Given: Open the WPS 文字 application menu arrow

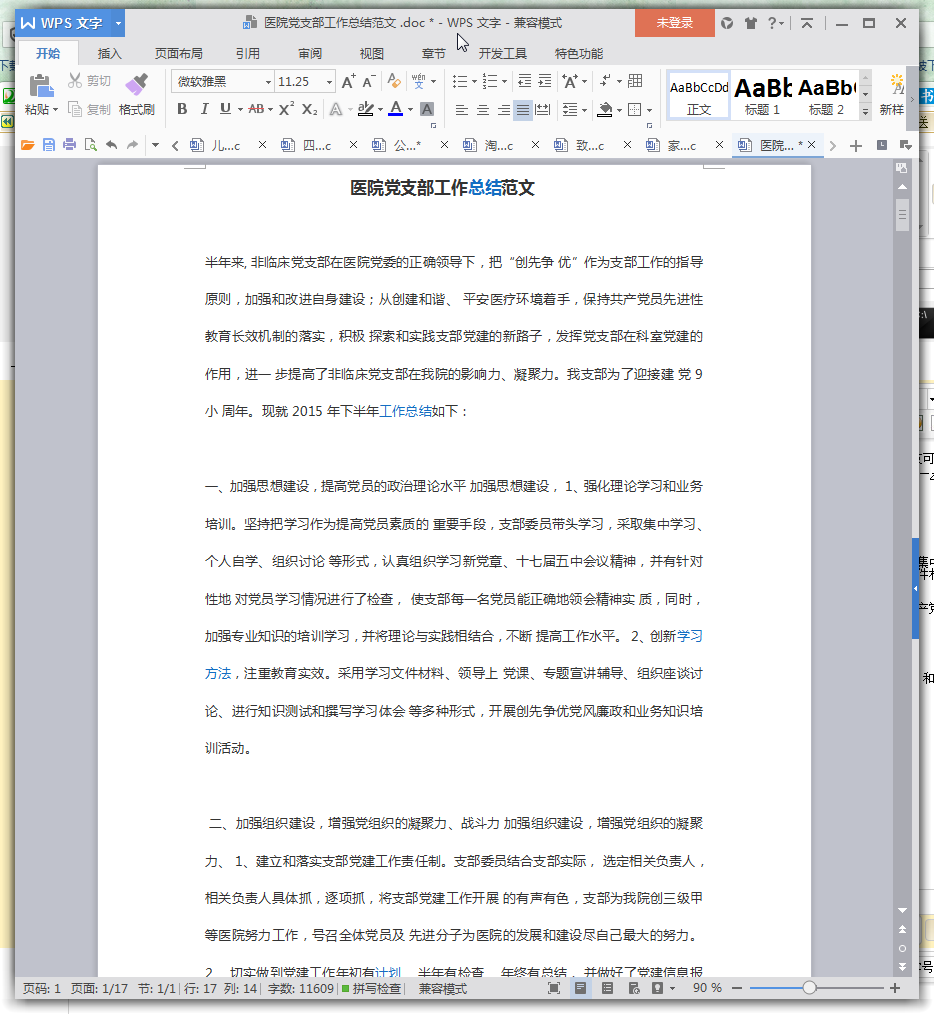Looking at the screenshot, I should [118, 23].
